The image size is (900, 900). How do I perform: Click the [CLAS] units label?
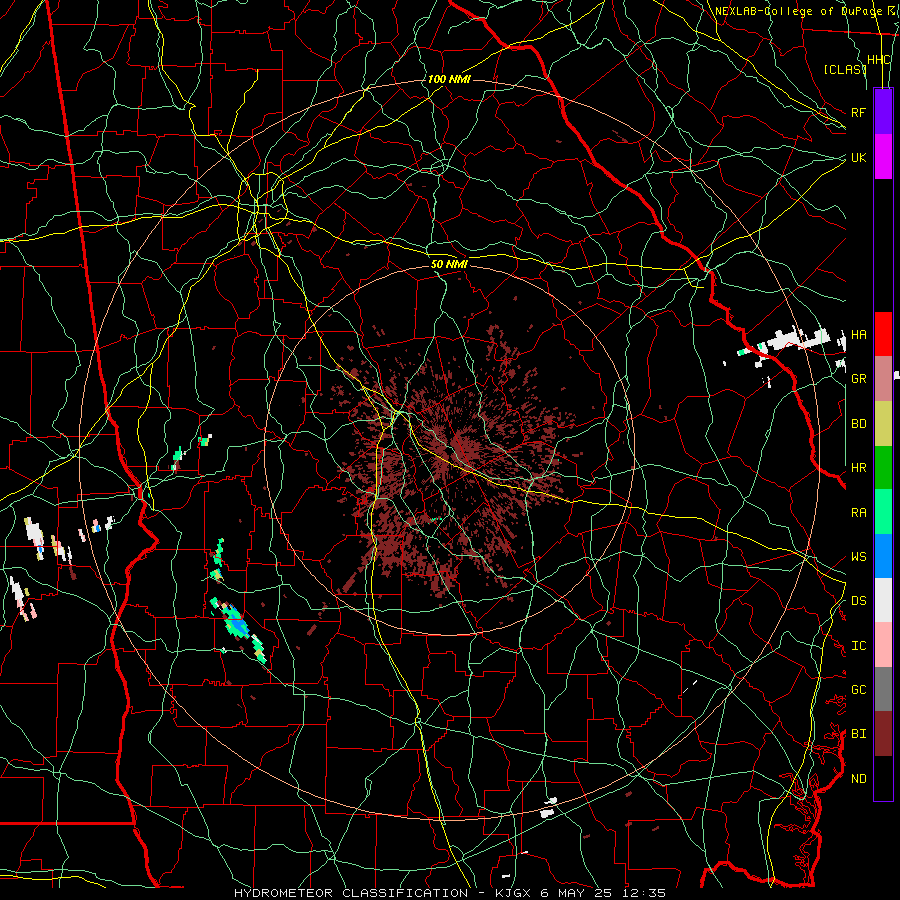[x=845, y=69]
